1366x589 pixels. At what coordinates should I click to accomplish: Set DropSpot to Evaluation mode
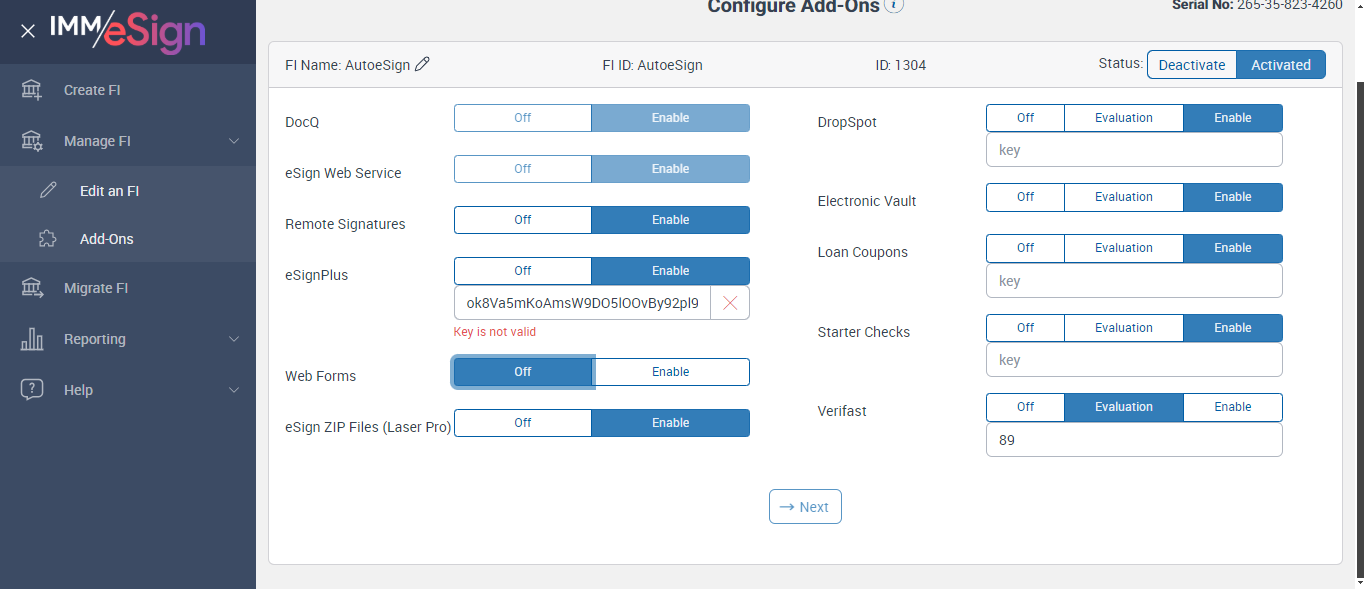1123,118
